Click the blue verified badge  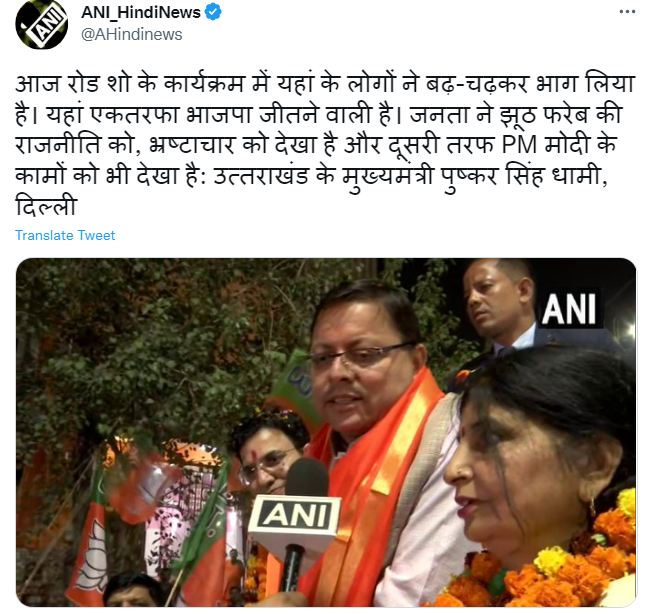point(213,12)
